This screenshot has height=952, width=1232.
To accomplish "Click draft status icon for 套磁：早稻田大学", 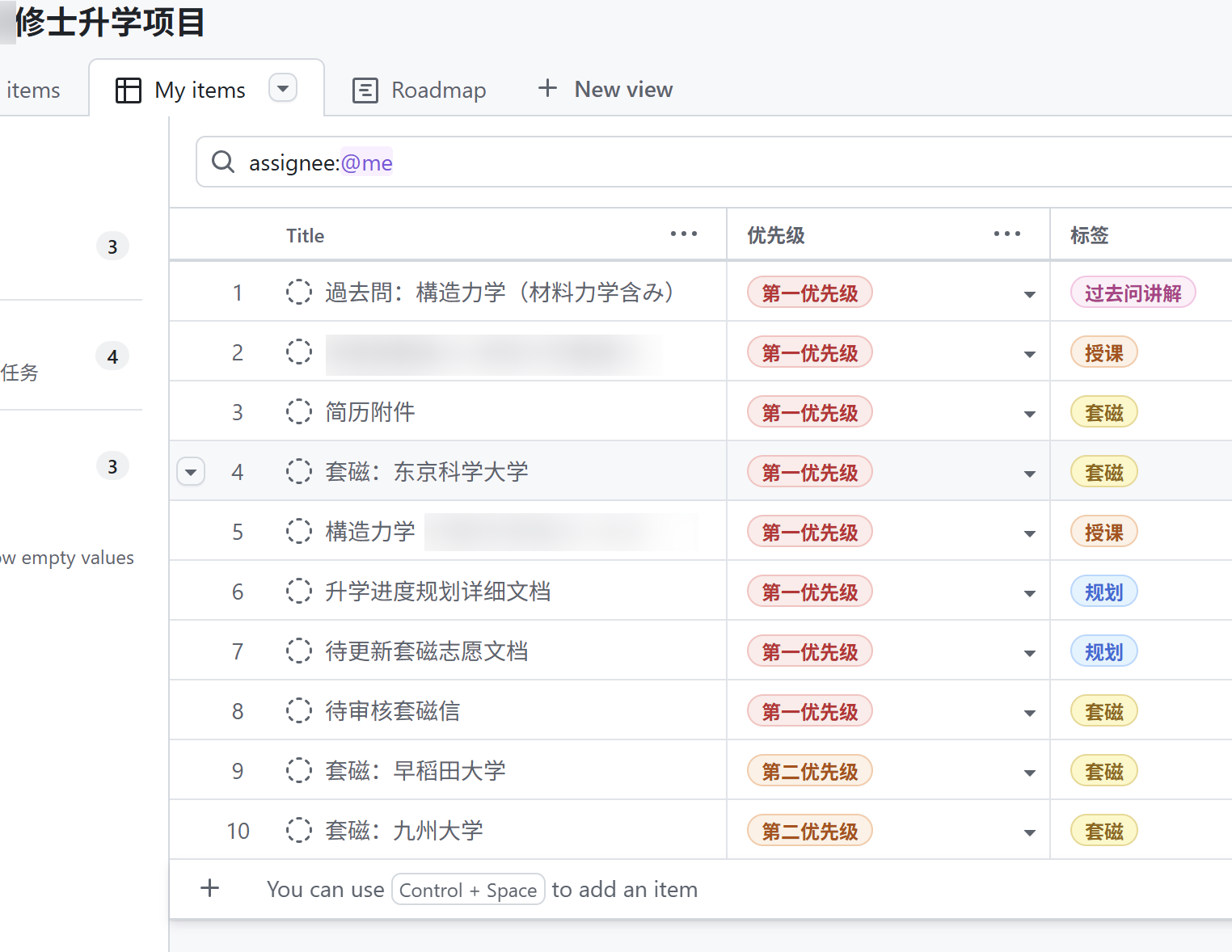I will point(298,770).
